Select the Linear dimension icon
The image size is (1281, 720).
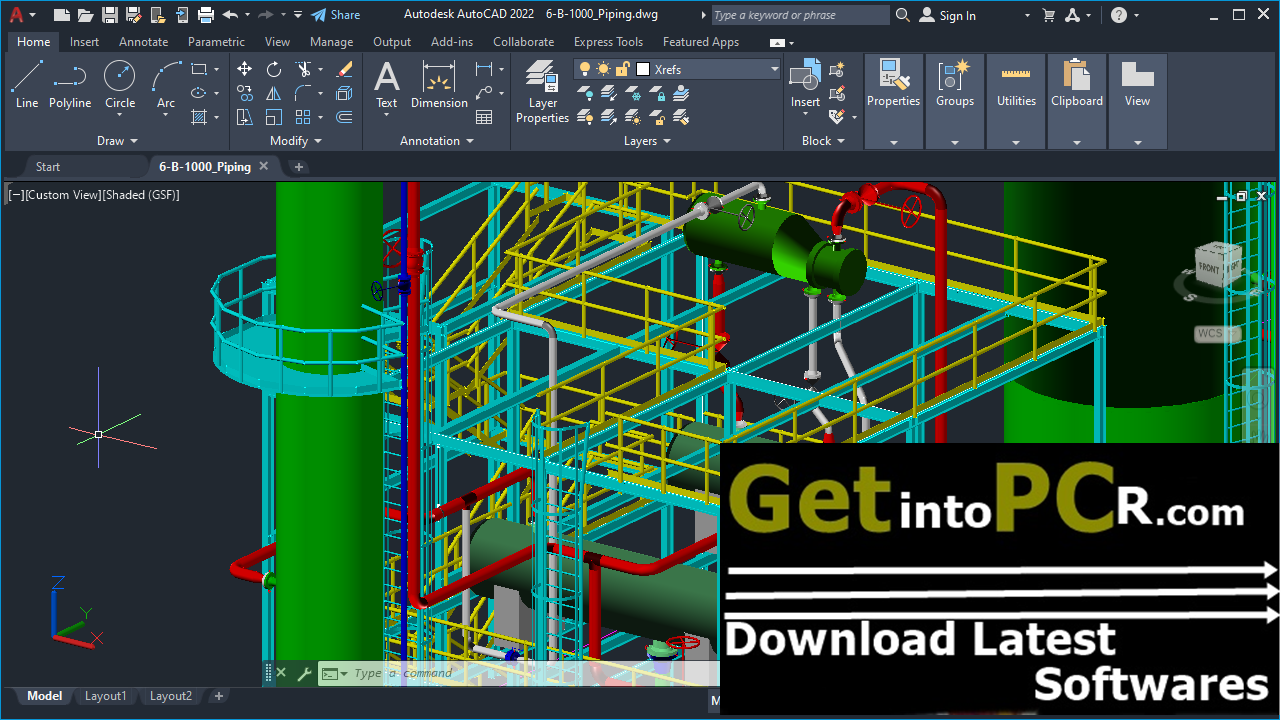(484, 69)
